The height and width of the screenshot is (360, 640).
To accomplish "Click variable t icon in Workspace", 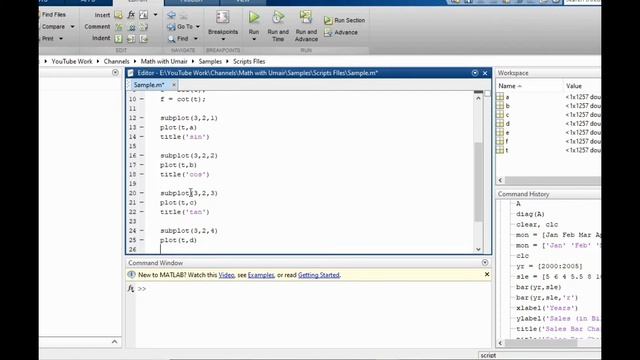I will (x=500, y=150).
